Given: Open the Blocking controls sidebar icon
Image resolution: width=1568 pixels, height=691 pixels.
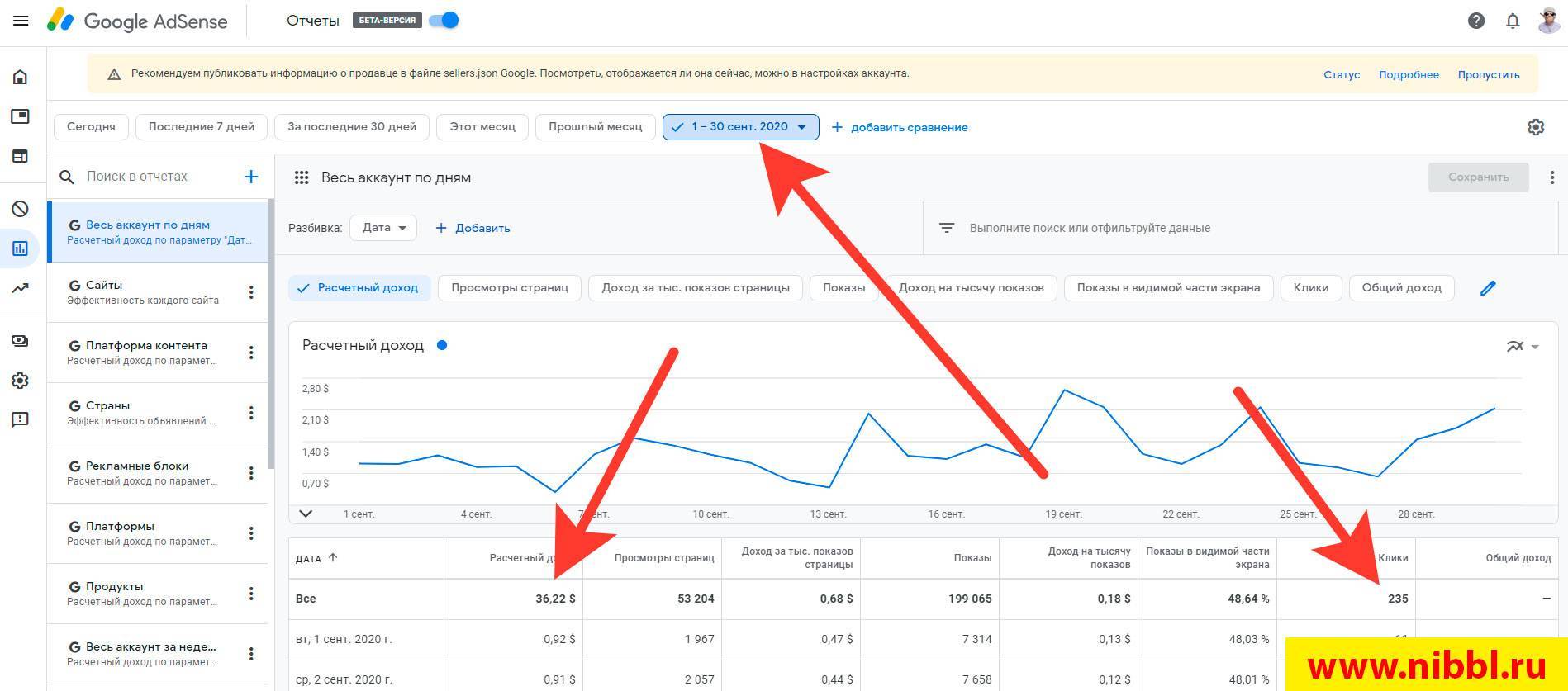Looking at the screenshot, I should (21, 209).
